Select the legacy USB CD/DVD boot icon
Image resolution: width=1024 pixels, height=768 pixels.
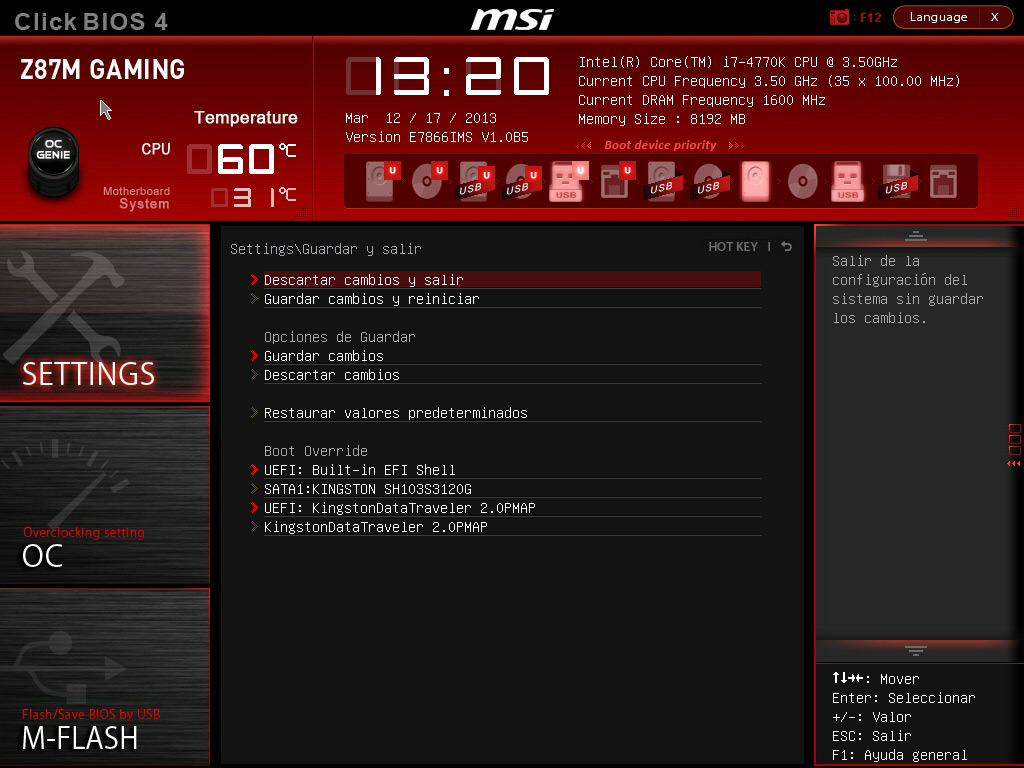(x=709, y=181)
